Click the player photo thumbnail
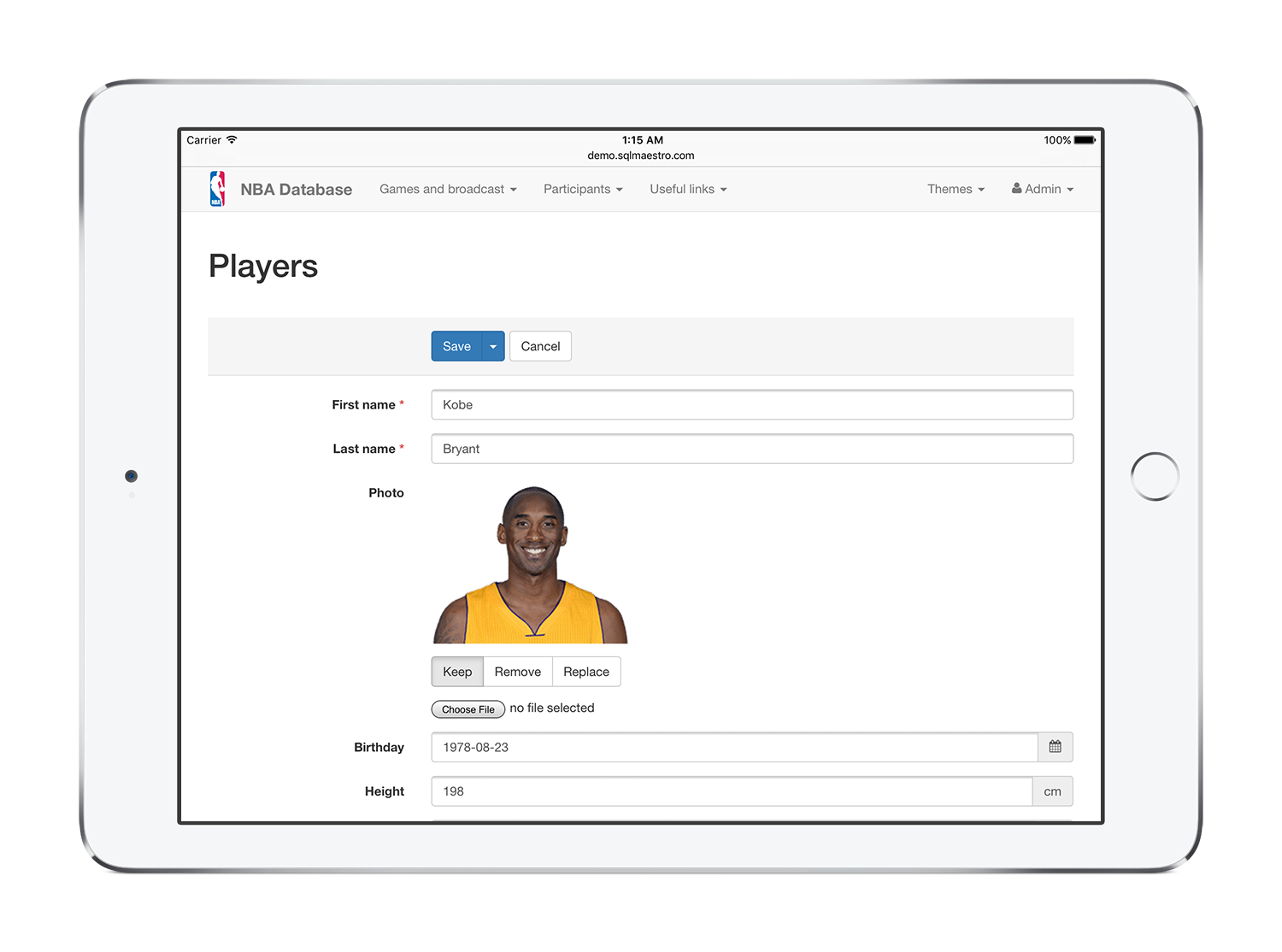This screenshot has height=952, width=1282. 531,565
